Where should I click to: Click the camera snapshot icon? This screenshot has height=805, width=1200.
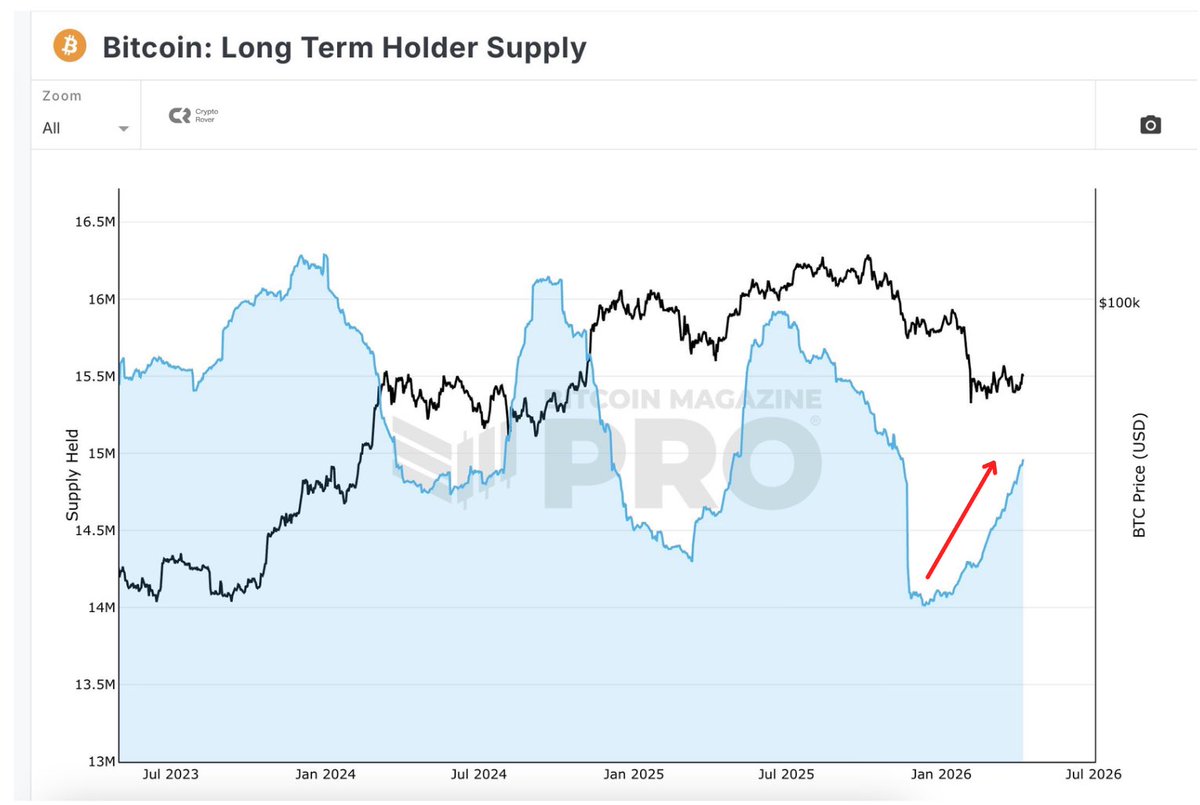click(x=1150, y=125)
